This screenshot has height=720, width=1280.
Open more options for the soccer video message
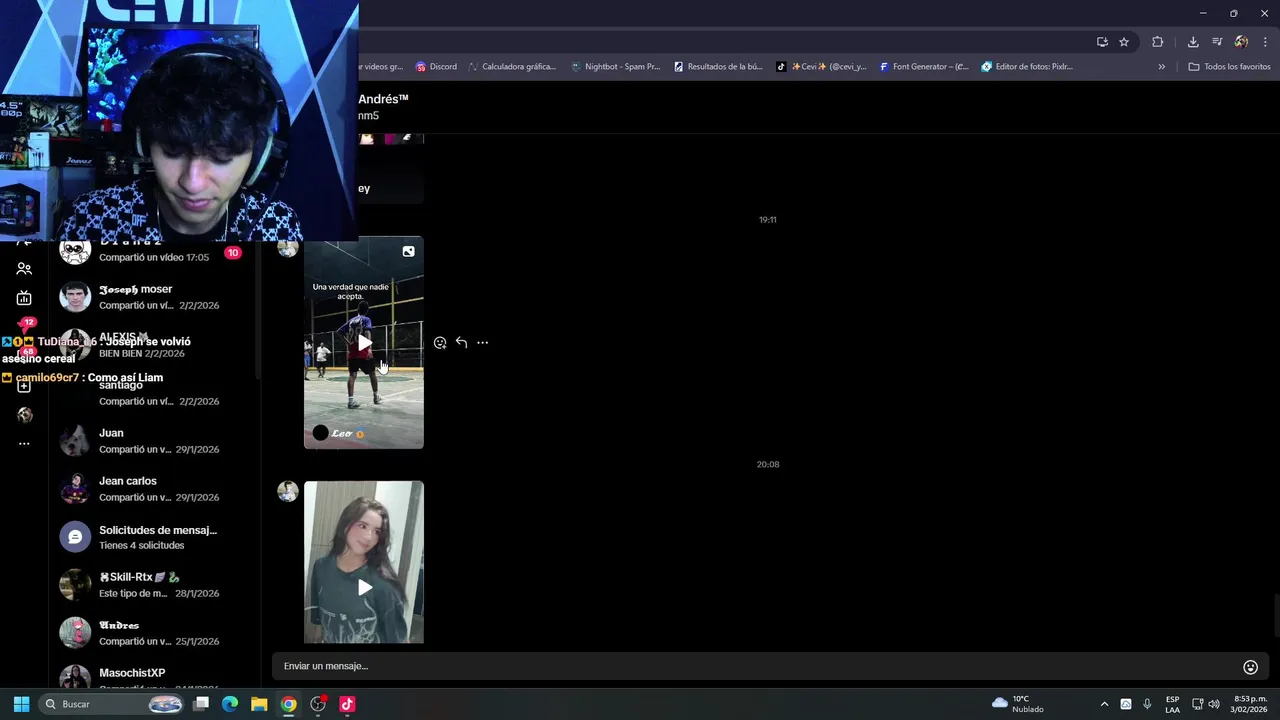(x=482, y=343)
